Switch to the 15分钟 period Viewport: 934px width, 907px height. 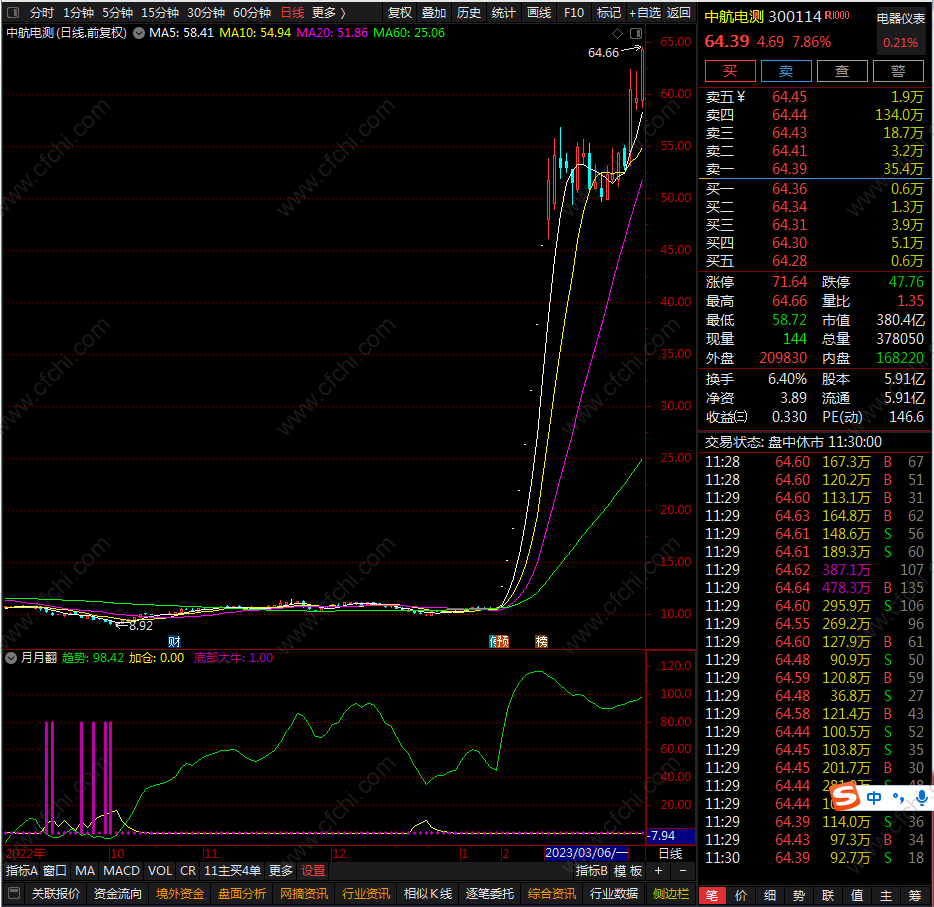[x=160, y=13]
